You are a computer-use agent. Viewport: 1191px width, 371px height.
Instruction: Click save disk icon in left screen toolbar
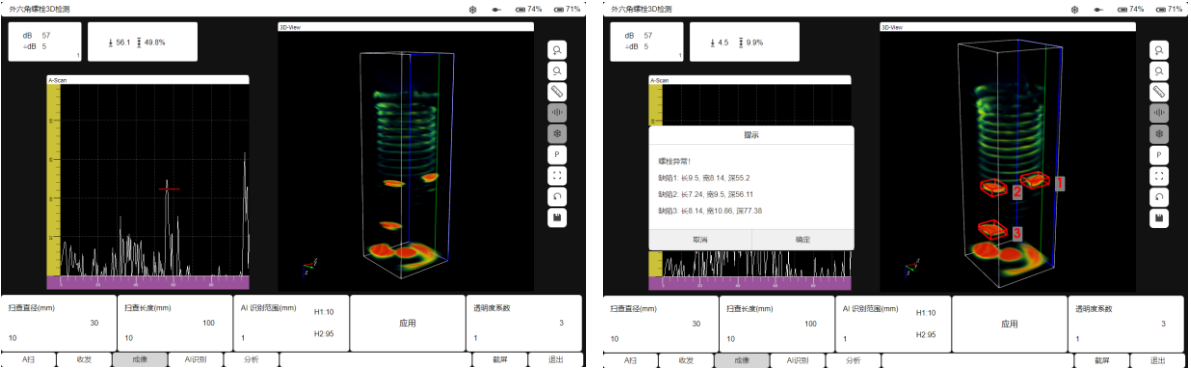[x=558, y=217]
